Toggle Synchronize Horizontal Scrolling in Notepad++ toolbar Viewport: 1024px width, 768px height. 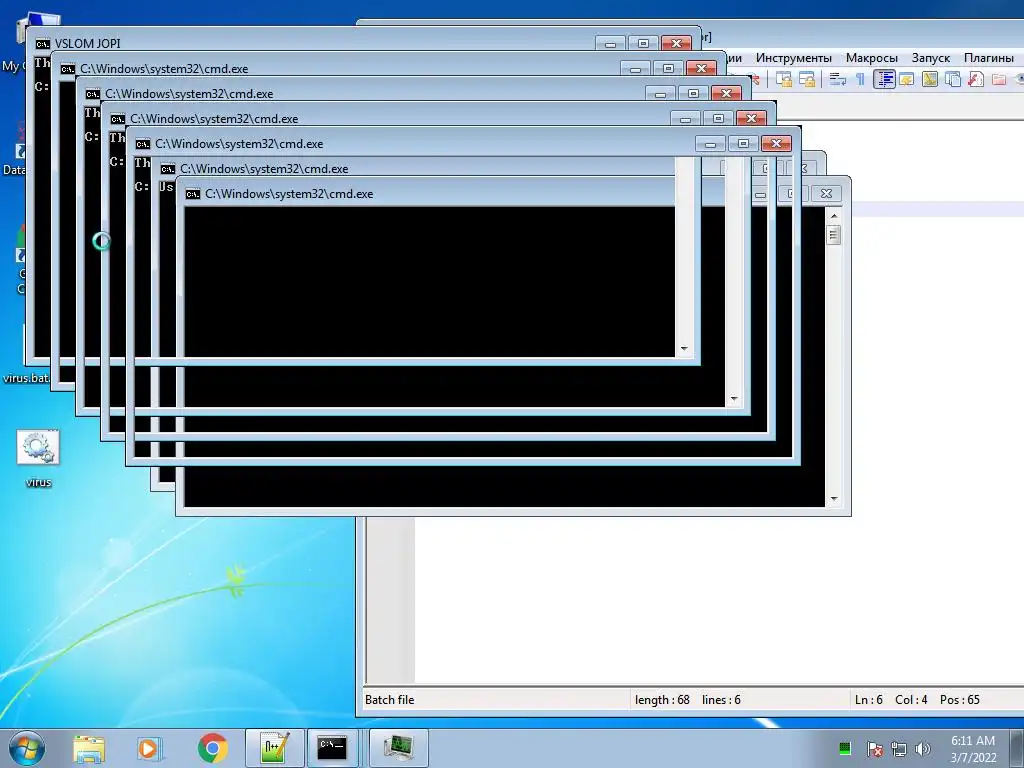(807, 80)
